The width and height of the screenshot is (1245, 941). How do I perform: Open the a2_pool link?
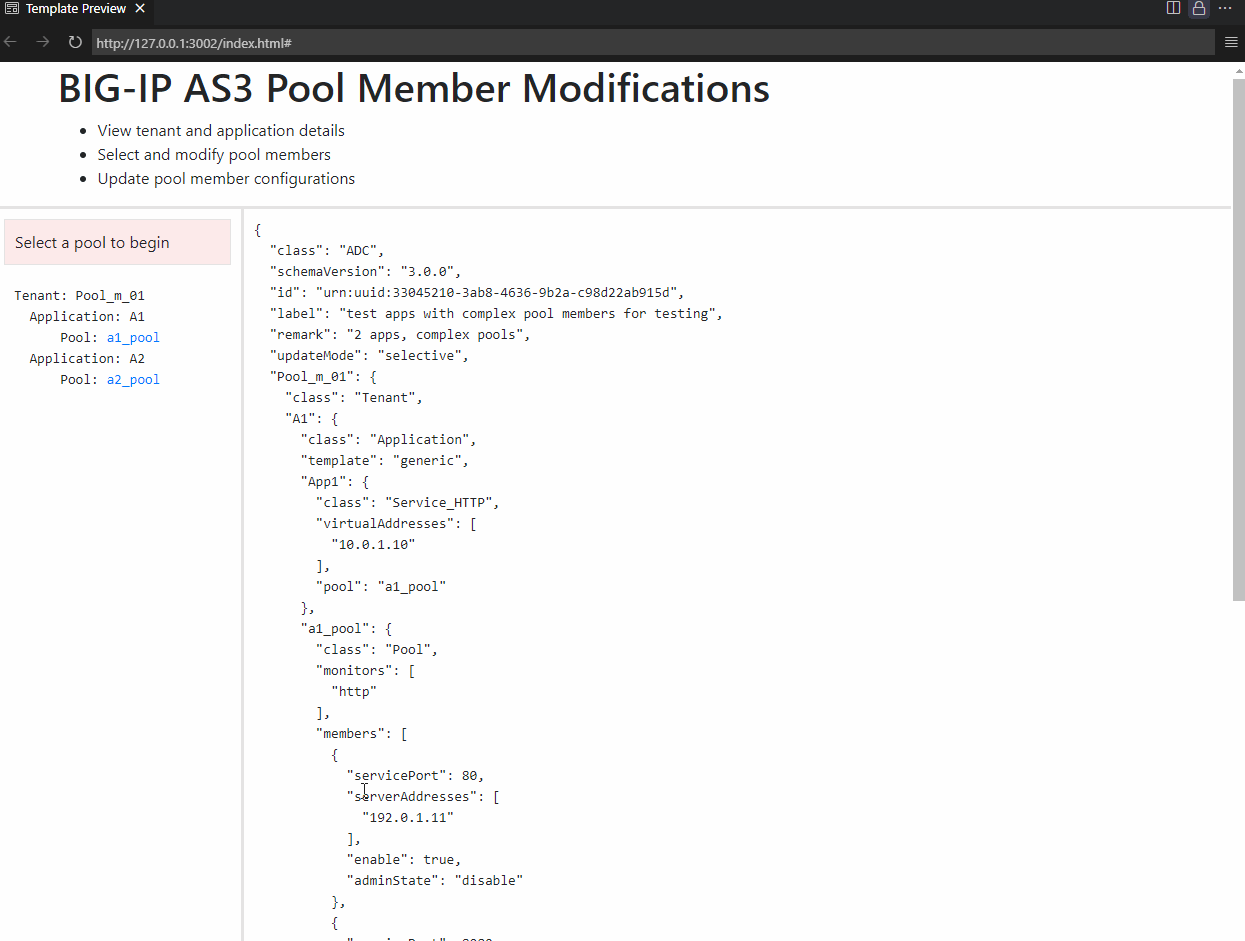click(133, 380)
